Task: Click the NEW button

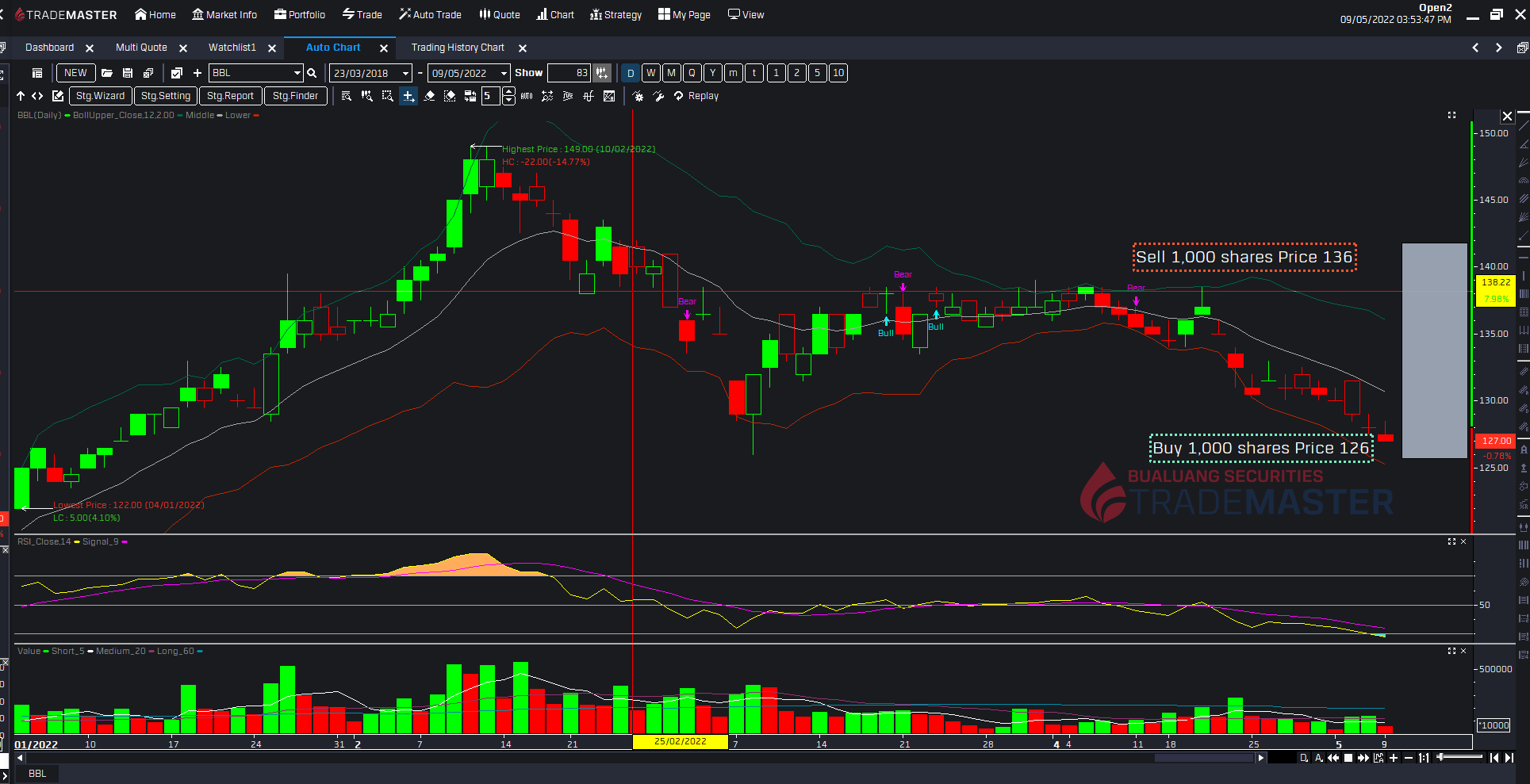Action: coord(75,73)
